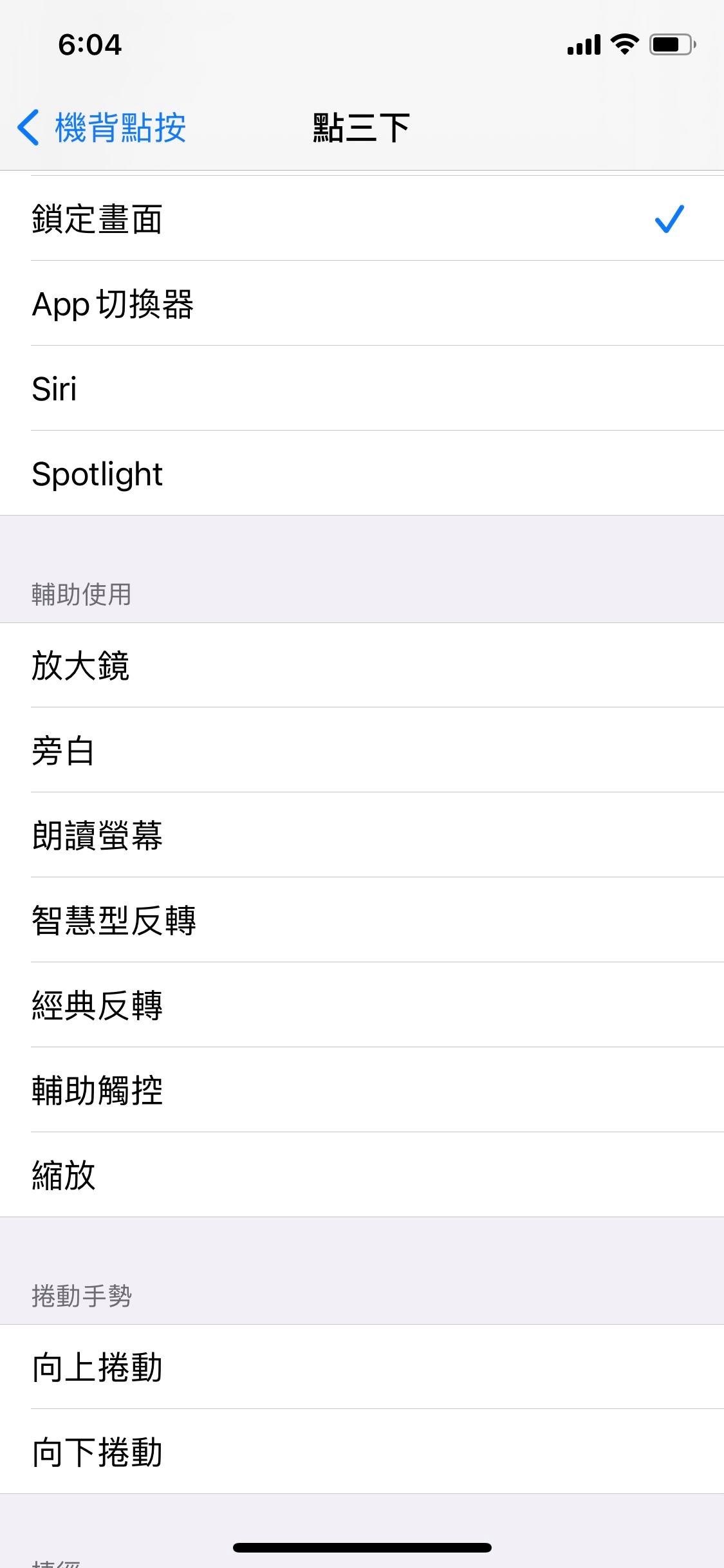Image resolution: width=724 pixels, height=1568 pixels.
Task: Select the 縮放 option
Action: point(63,1175)
